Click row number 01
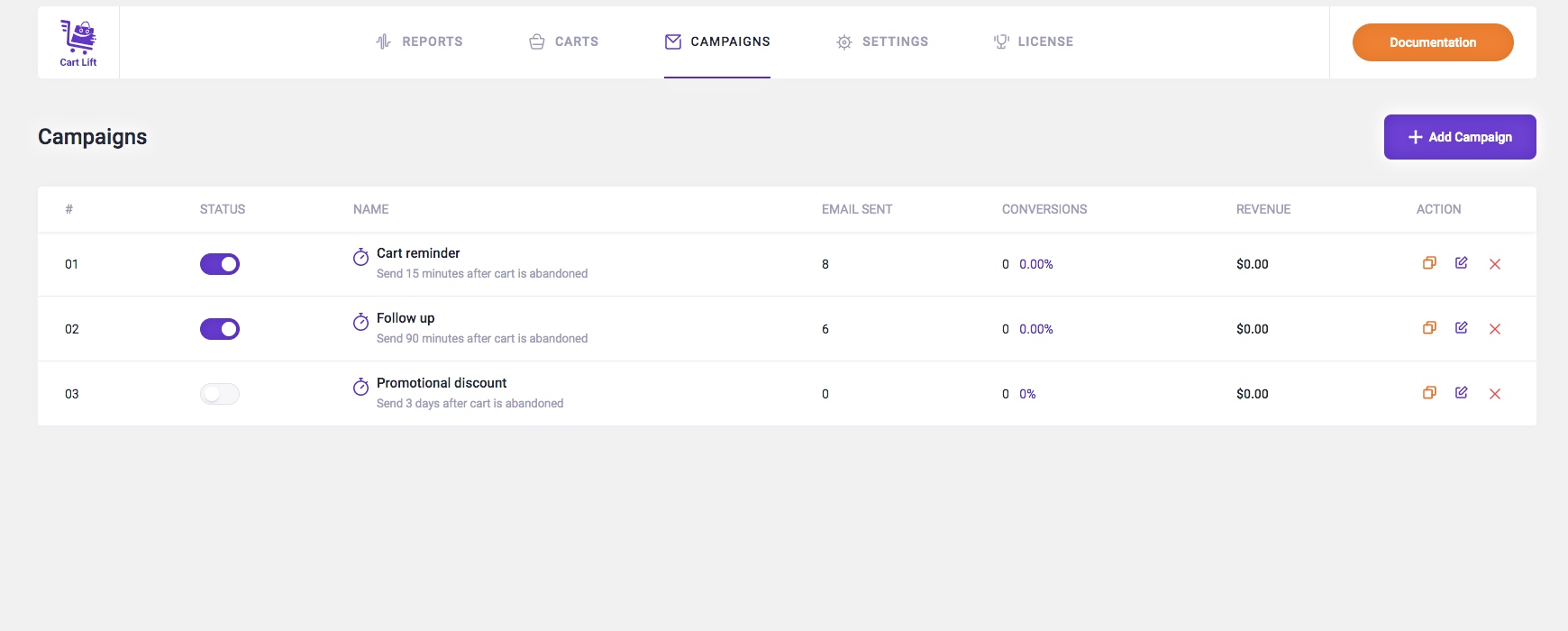The width and height of the screenshot is (1568, 631). tap(72, 264)
